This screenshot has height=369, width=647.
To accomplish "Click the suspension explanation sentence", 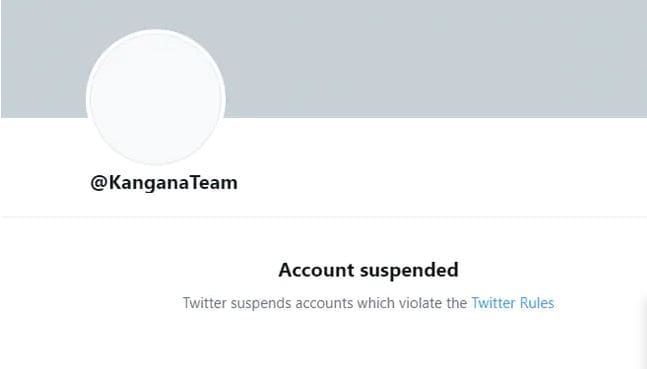I will [x=368, y=303].
